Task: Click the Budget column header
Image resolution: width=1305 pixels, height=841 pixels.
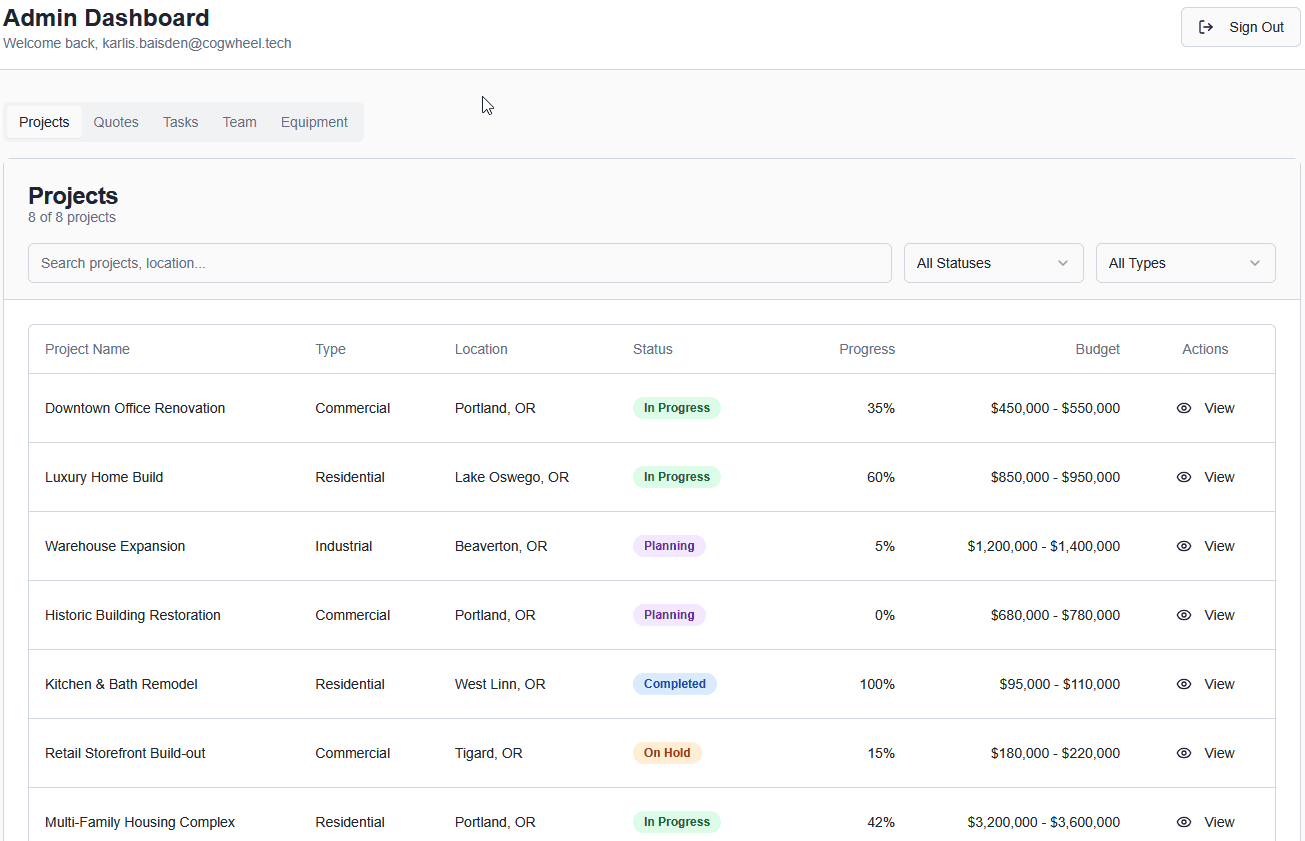Action: tap(1097, 349)
